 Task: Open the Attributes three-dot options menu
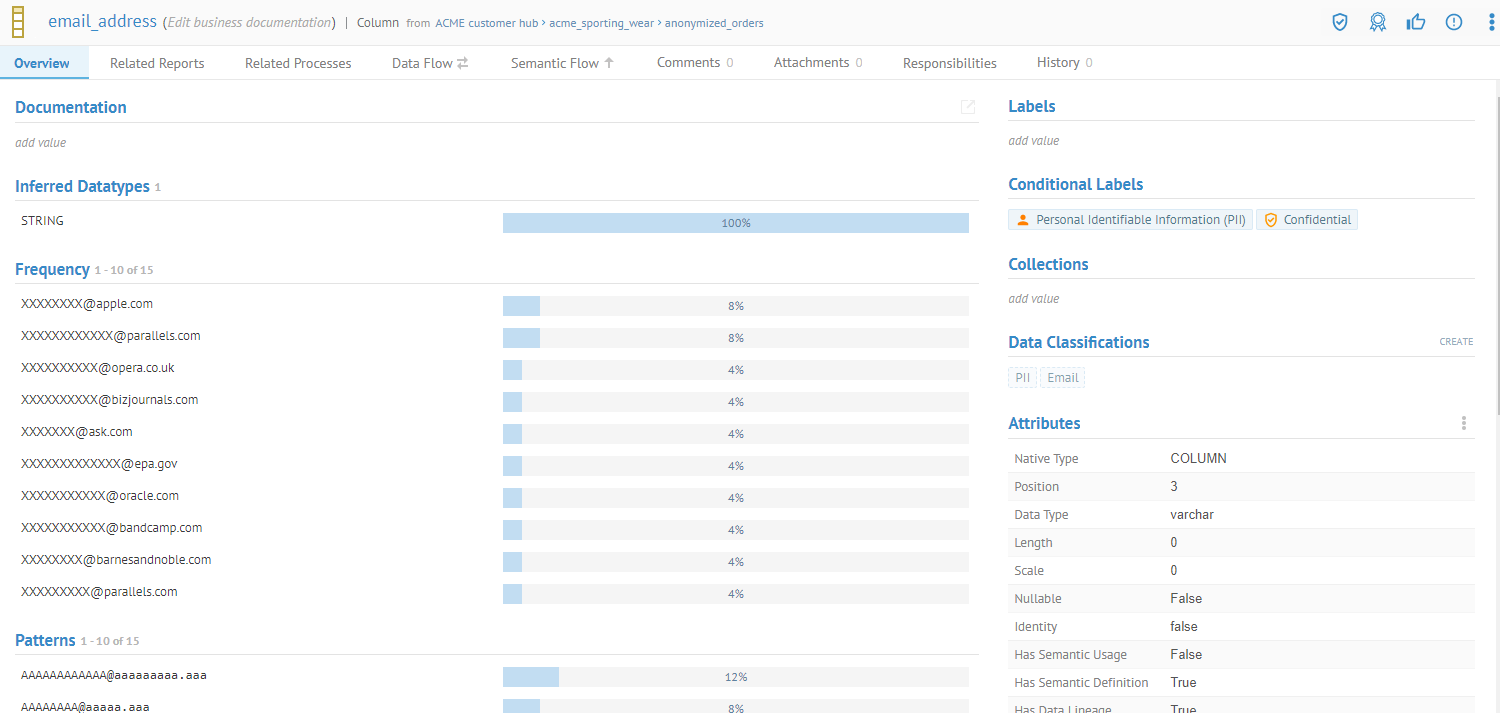coord(1463,423)
